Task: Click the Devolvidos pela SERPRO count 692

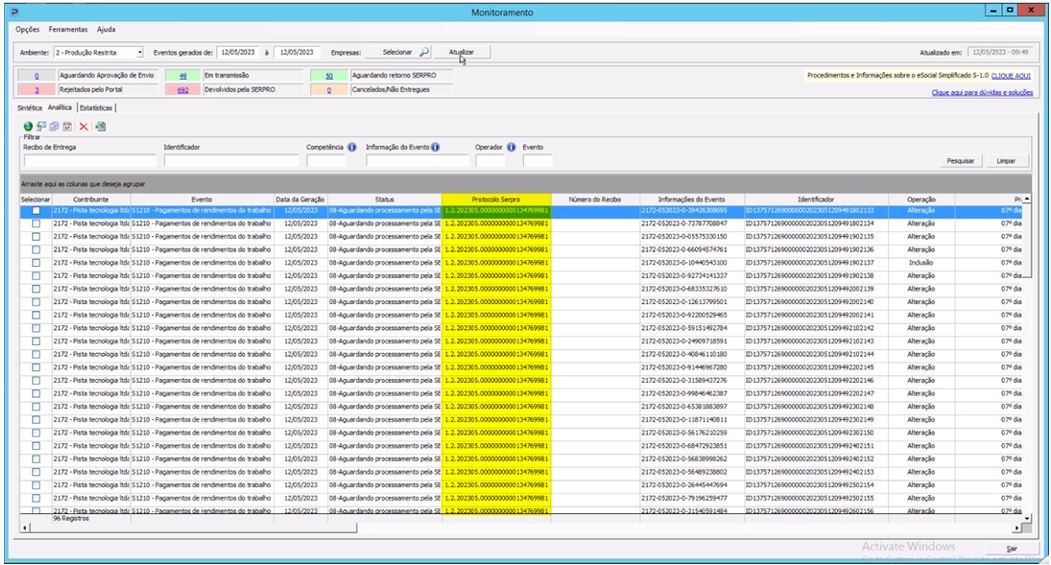Action: tap(183, 90)
